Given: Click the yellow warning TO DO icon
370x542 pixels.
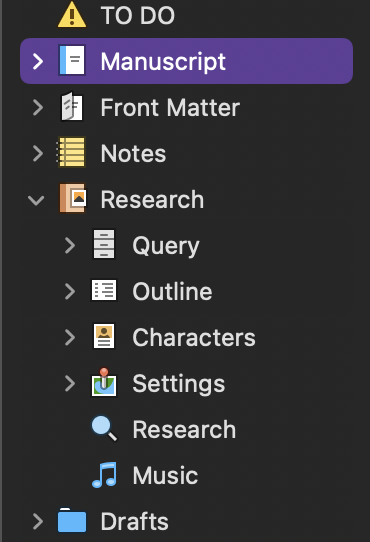Looking at the screenshot, I should click(x=72, y=16).
